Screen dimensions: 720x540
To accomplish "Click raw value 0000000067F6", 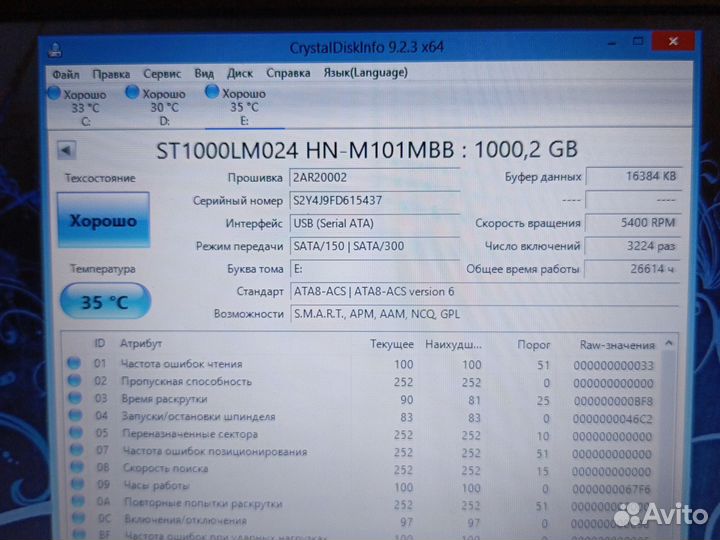I will (612, 489).
